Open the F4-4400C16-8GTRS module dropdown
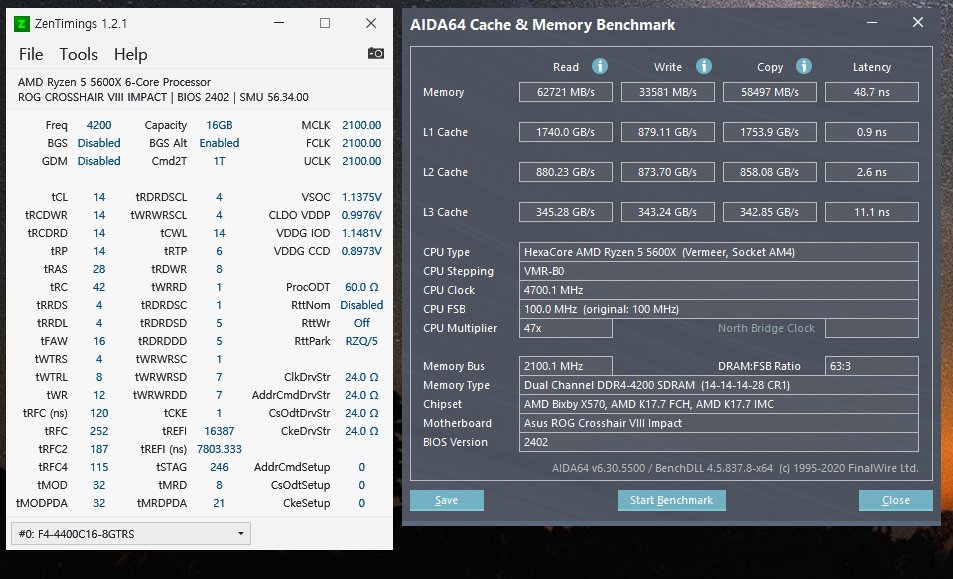 [x=130, y=534]
